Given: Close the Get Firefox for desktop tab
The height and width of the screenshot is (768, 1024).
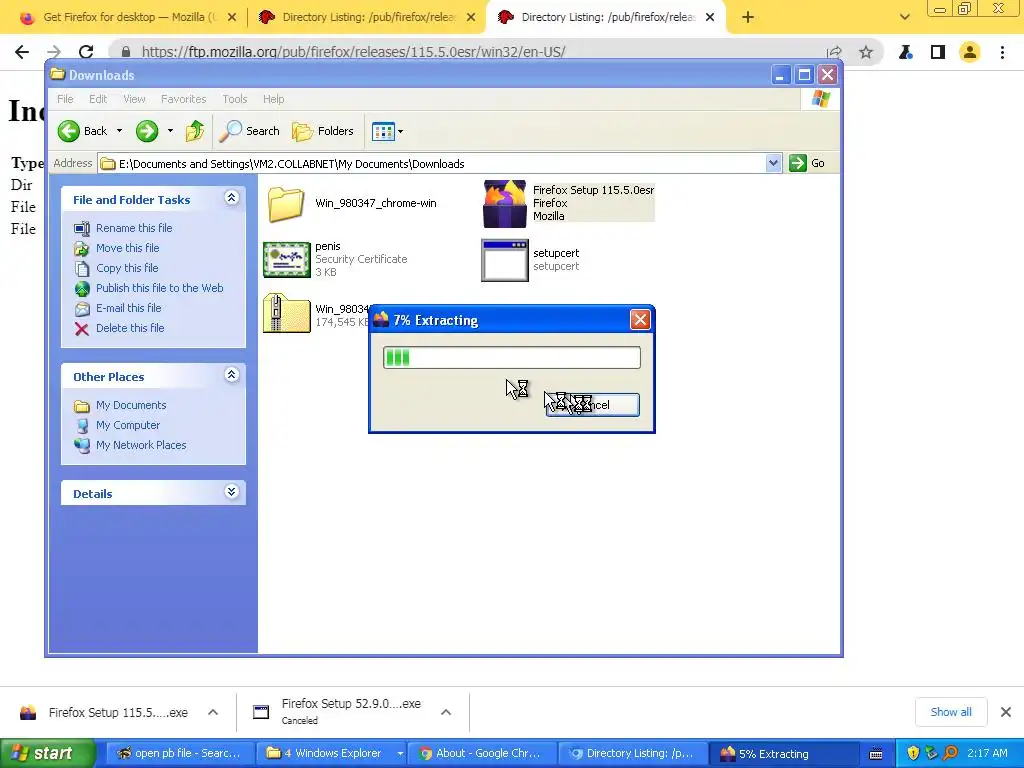Looking at the screenshot, I should point(232,18).
